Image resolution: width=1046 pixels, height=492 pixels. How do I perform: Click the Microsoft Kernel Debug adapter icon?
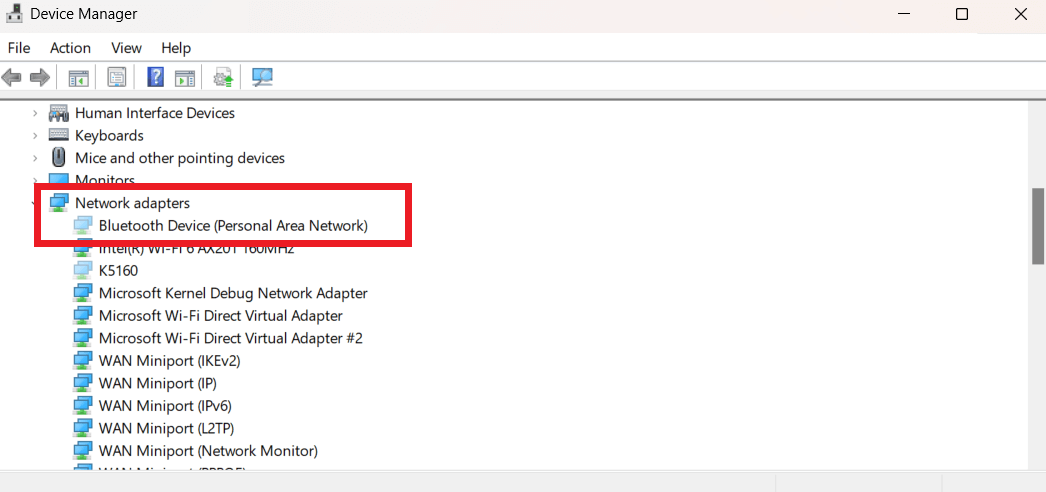(x=83, y=293)
